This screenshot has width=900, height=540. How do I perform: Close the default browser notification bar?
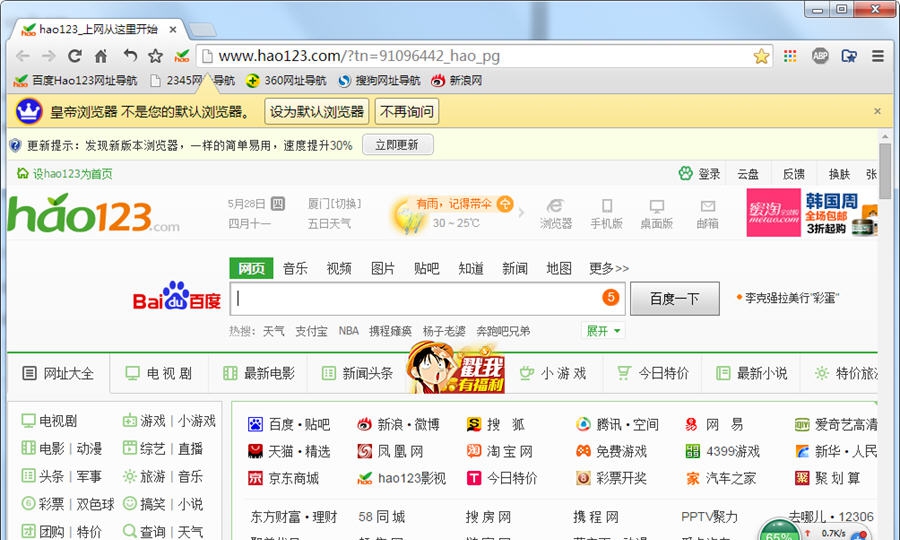(x=877, y=111)
